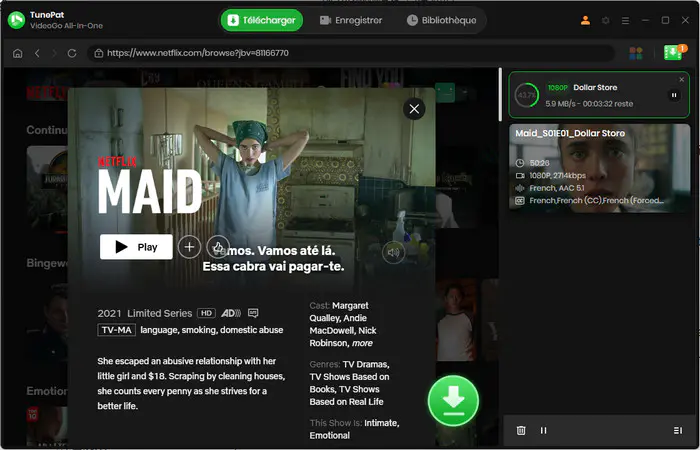Click the subtitles badge icon

[x=253, y=312]
